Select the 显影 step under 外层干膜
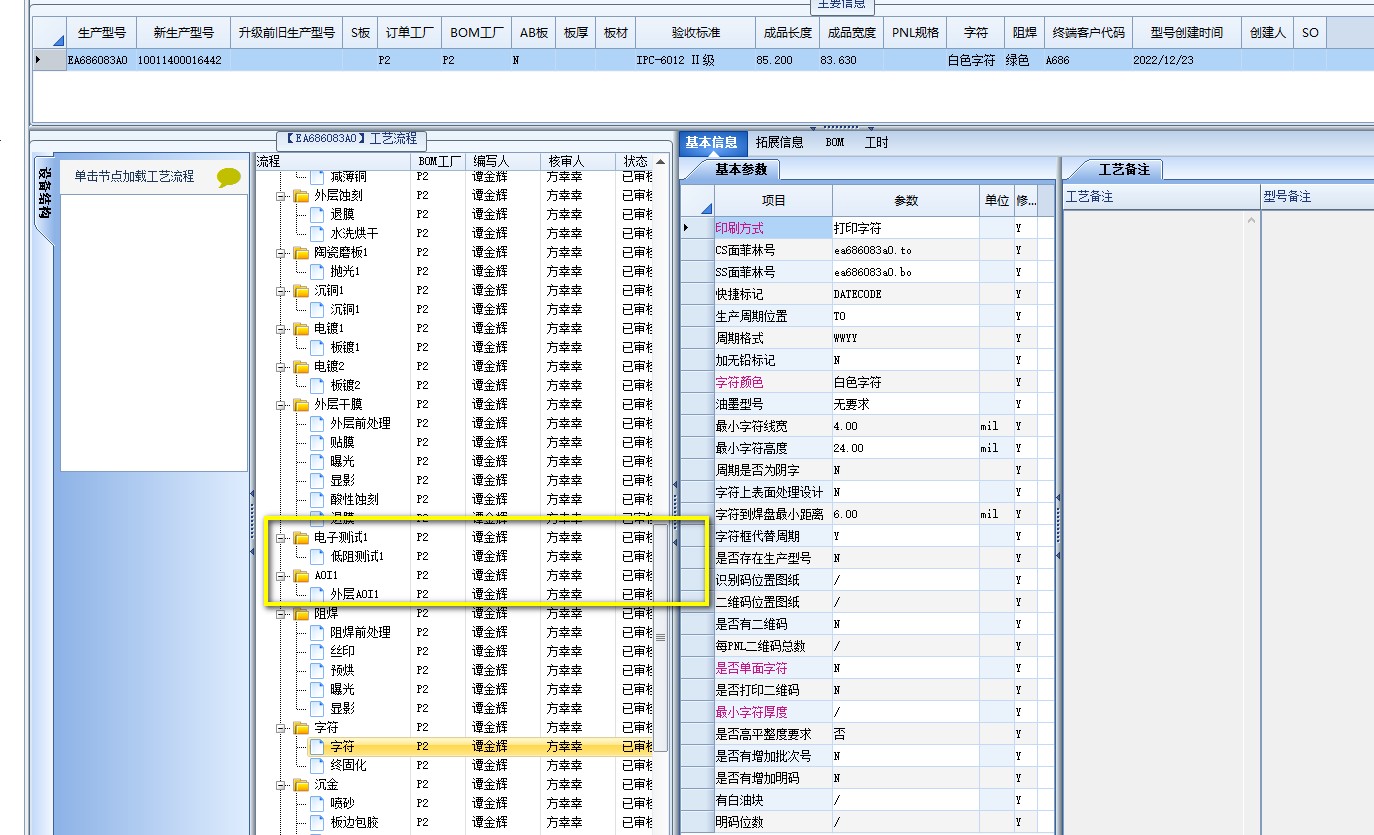Screen dimensions: 1374x835 (342, 480)
